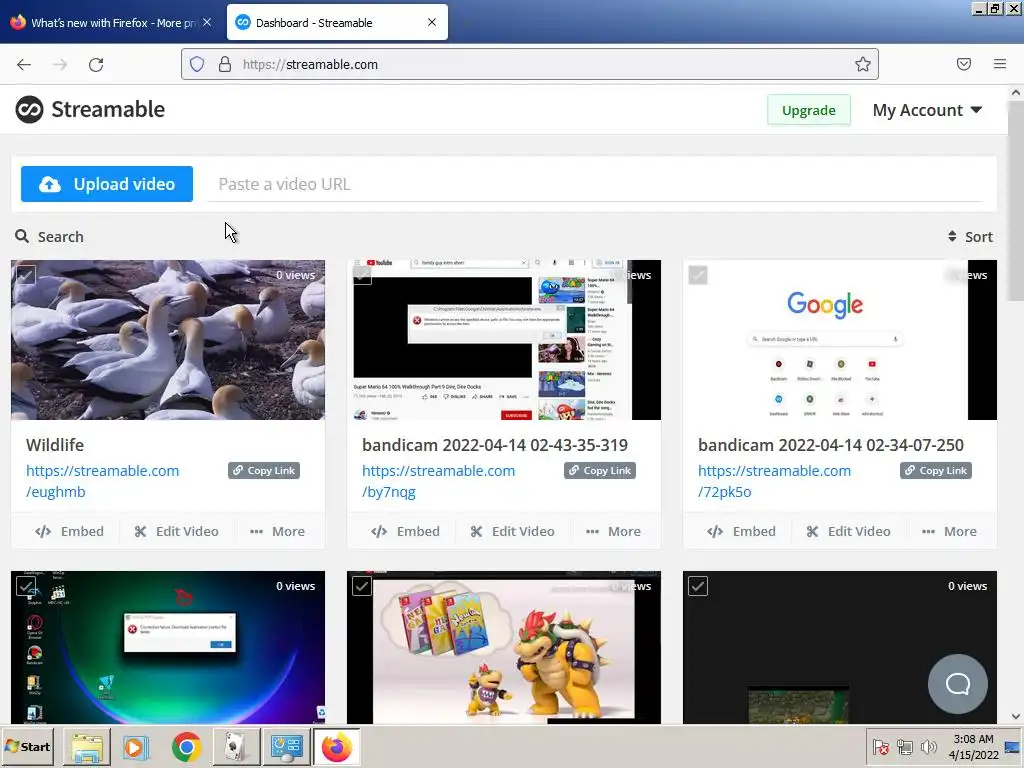
Task: Close the What's new with Firefox tab
Action: coord(207,22)
